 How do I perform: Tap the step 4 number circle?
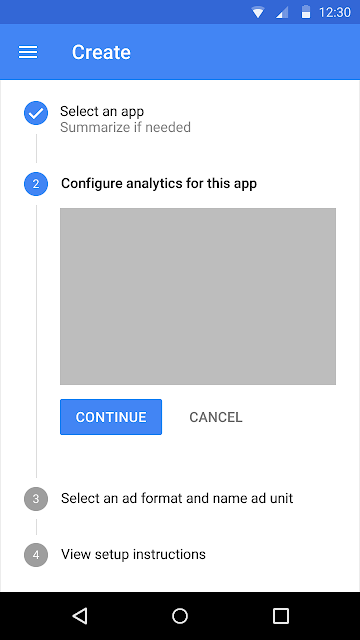coord(36,555)
